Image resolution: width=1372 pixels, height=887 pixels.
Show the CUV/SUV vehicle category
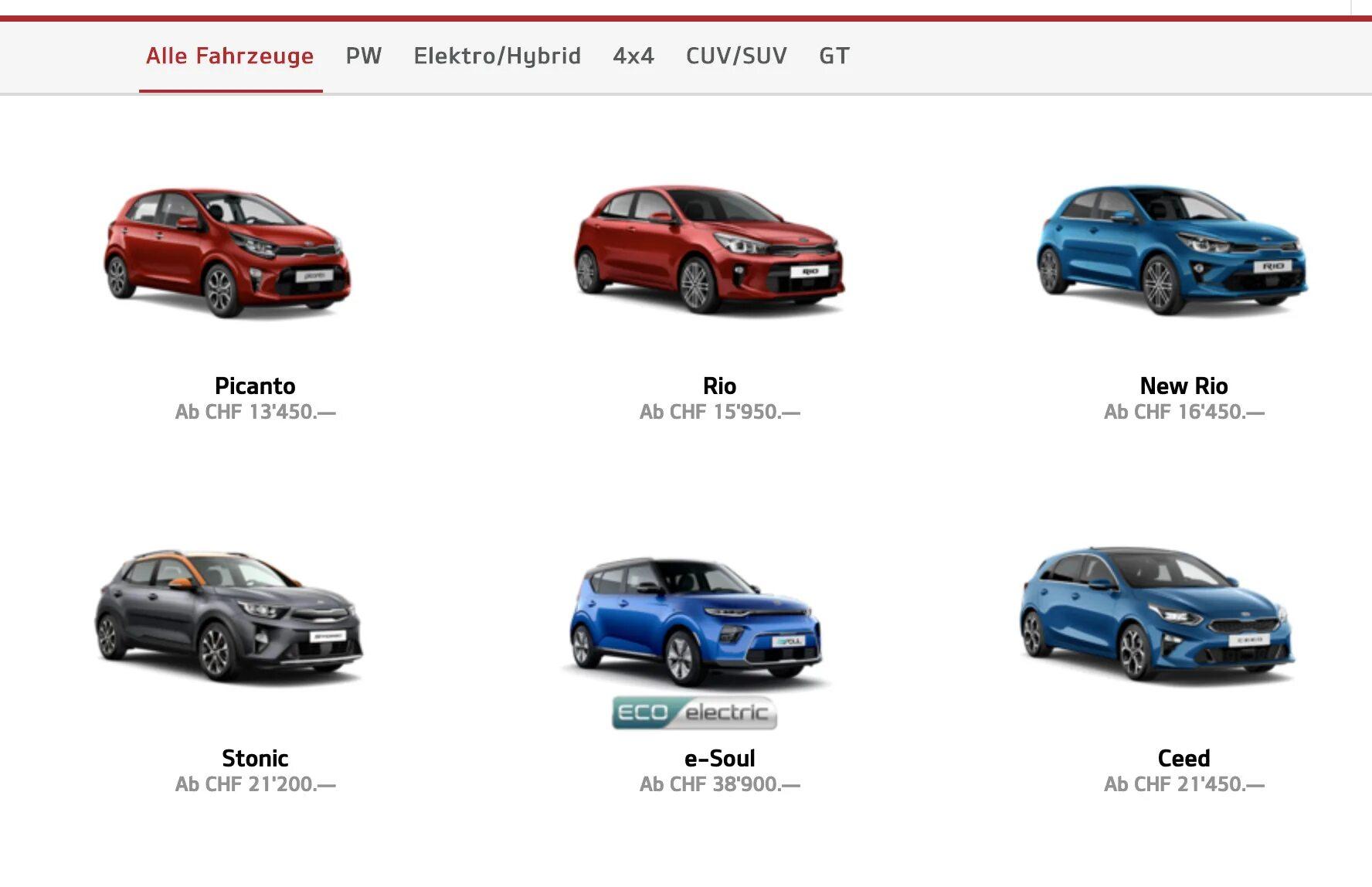[736, 56]
